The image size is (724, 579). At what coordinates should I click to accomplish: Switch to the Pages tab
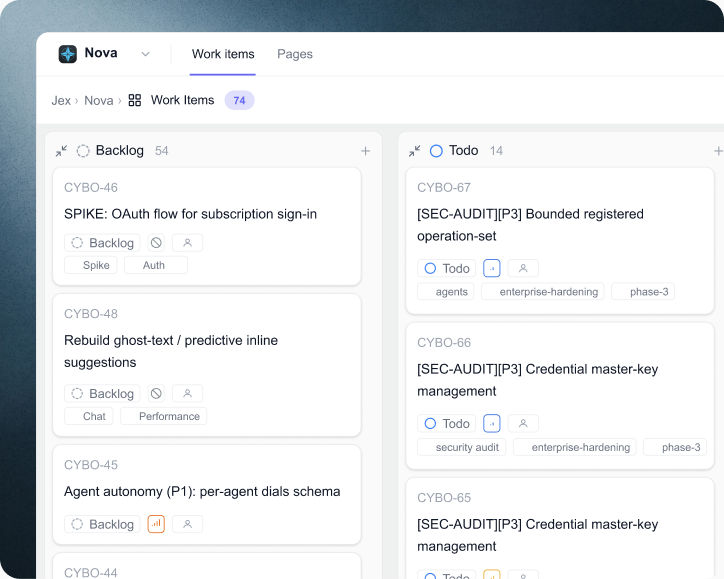tap(295, 54)
